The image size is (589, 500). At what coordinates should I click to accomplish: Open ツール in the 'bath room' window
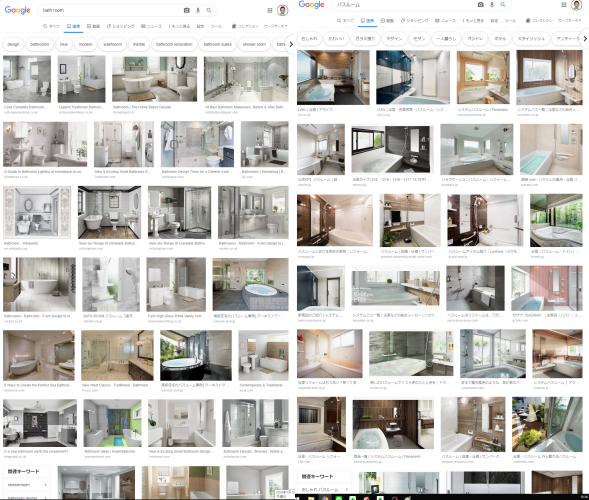pos(216,26)
